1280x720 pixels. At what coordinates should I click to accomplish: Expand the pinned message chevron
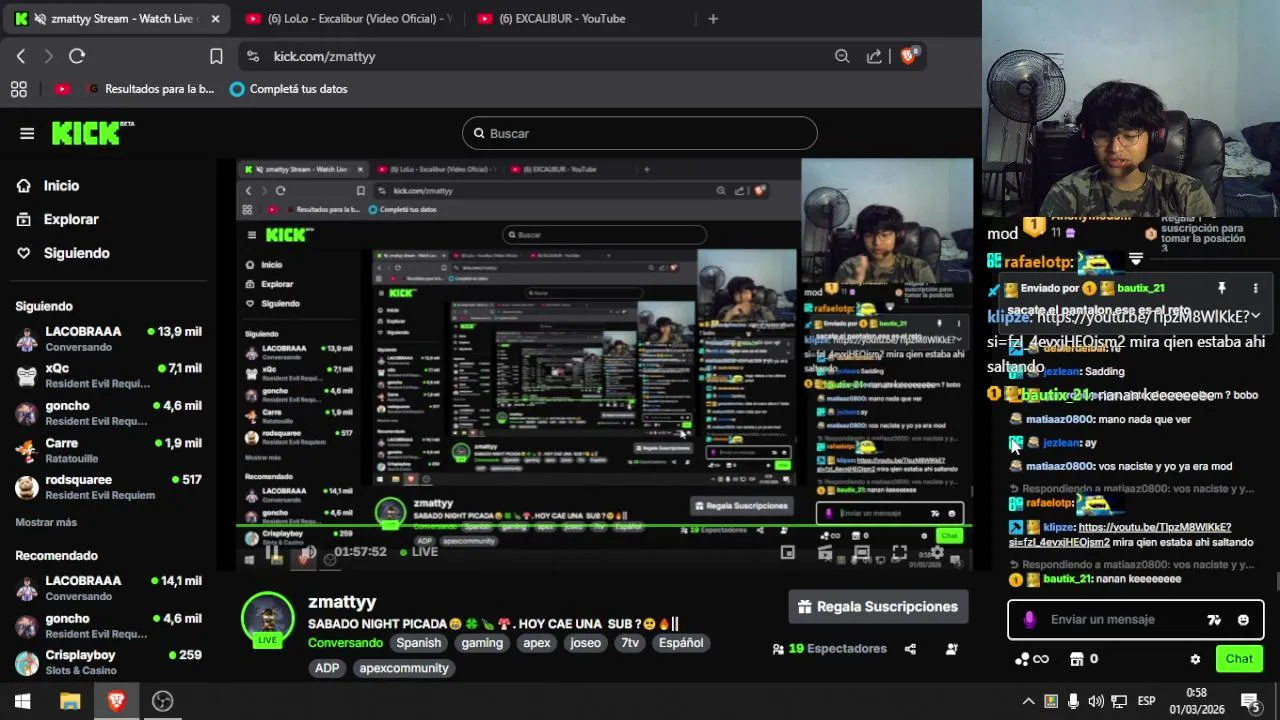click(x=1255, y=316)
